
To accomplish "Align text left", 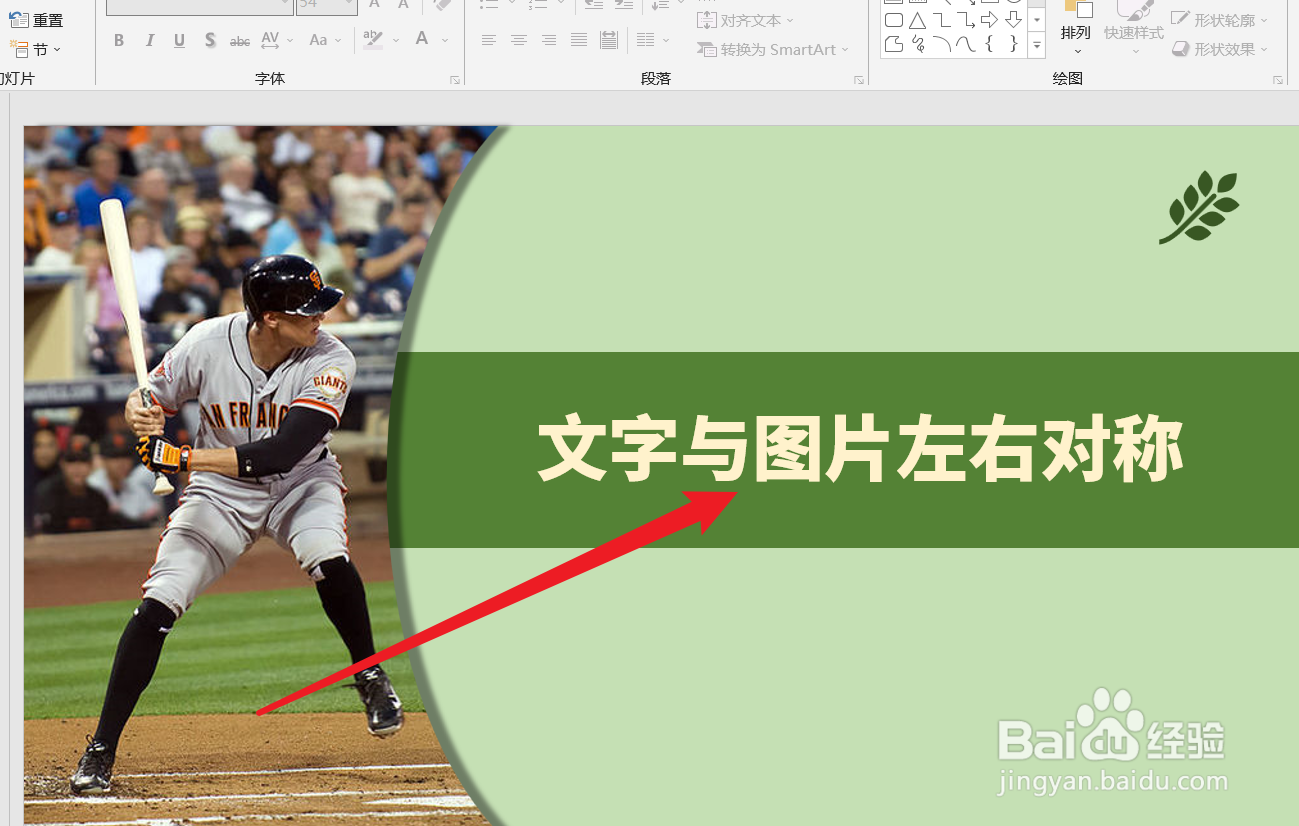I will 488,40.
